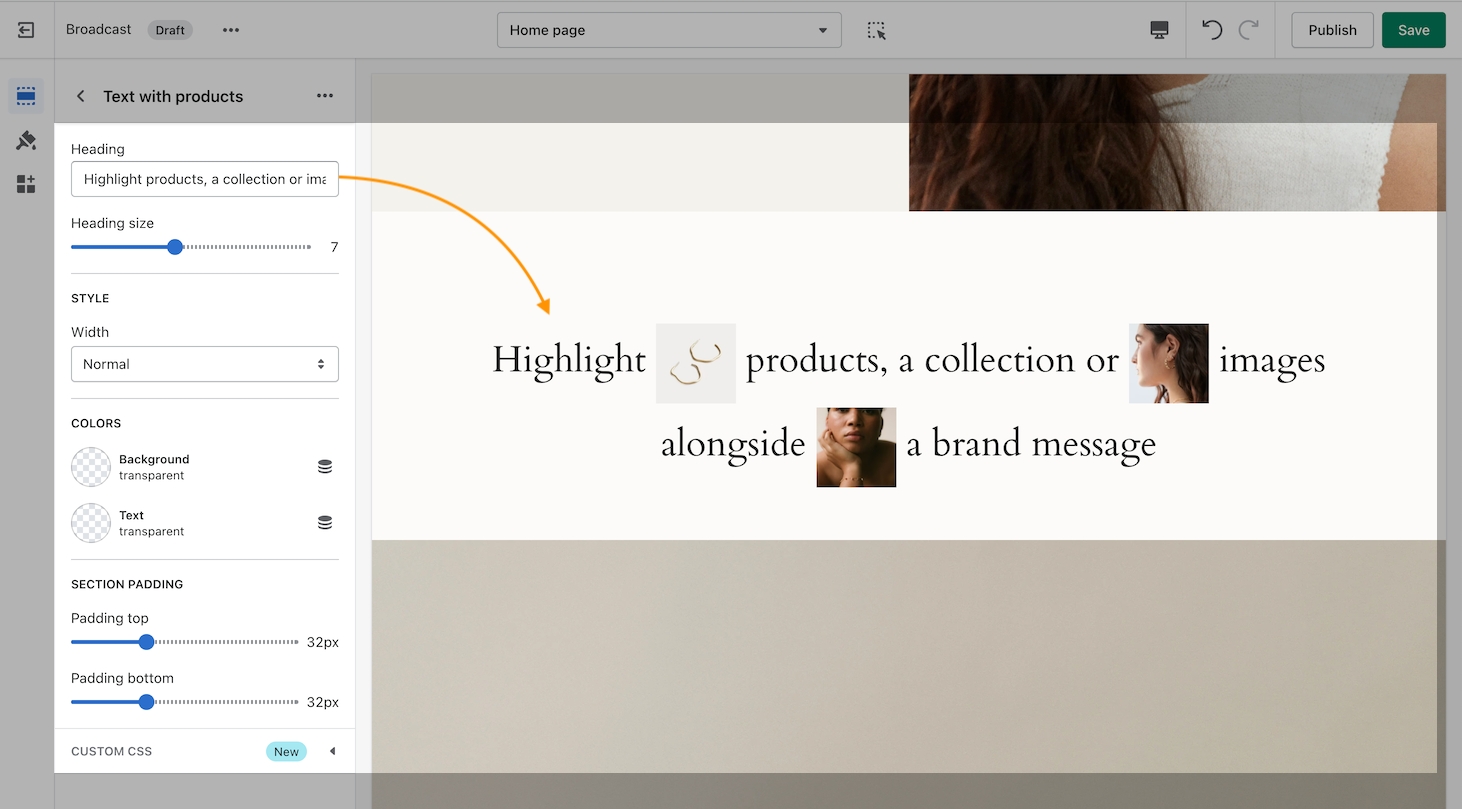Click the exit editor icon
1462x809 pixels.
click(x=26, y=30)
